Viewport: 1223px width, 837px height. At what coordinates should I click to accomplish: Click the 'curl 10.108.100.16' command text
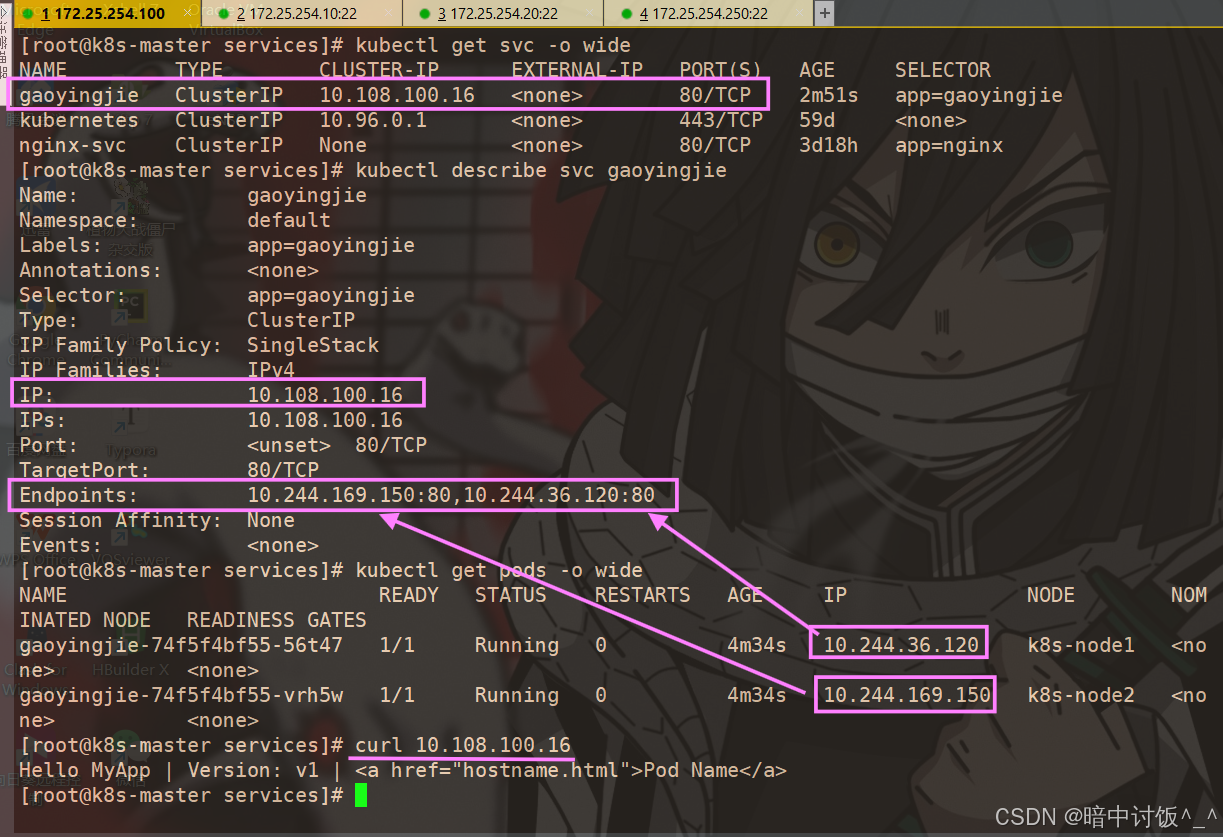(463, 745)
